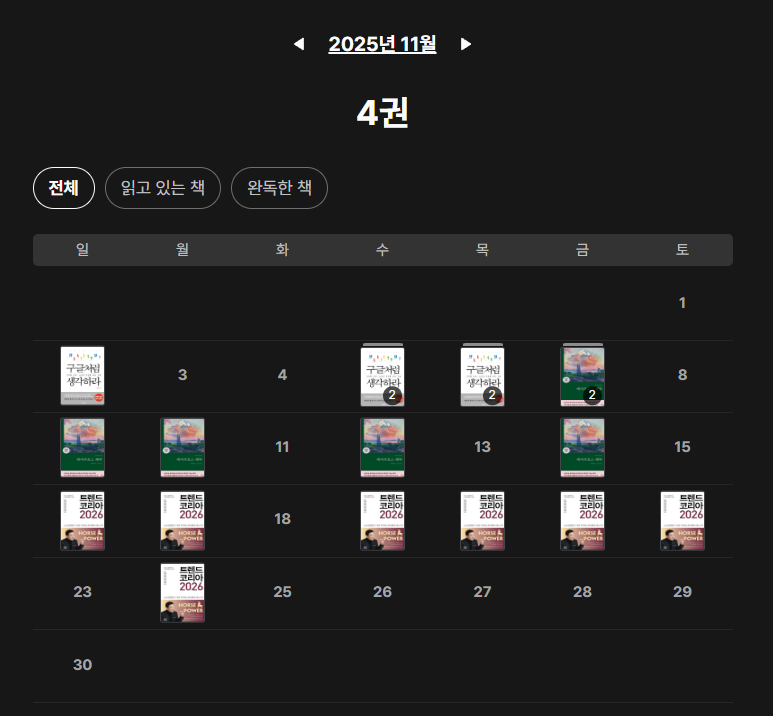Open 트렌드 코리아 2026 on Saturday the 22nd

point(682,521)
